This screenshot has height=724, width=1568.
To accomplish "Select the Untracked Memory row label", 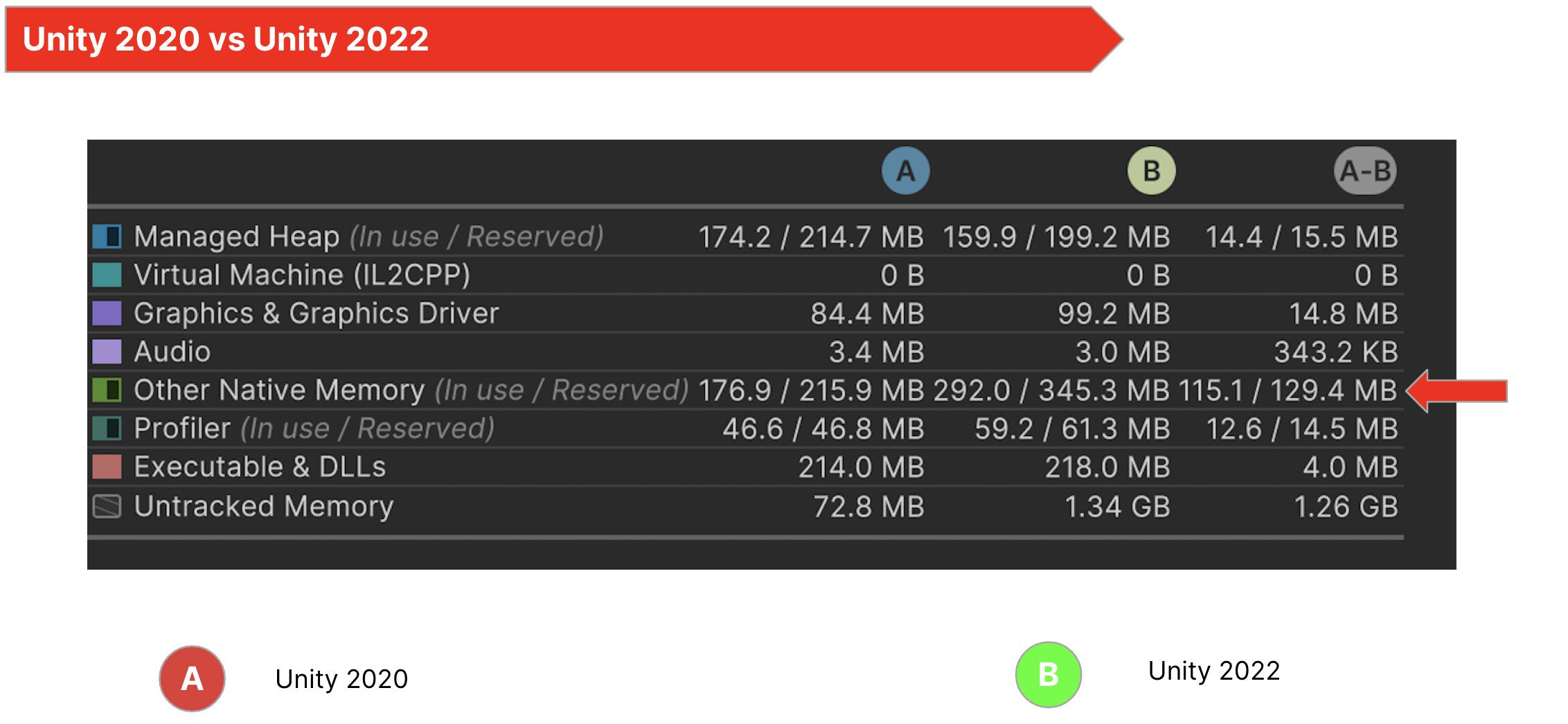I will pos(264,507).
